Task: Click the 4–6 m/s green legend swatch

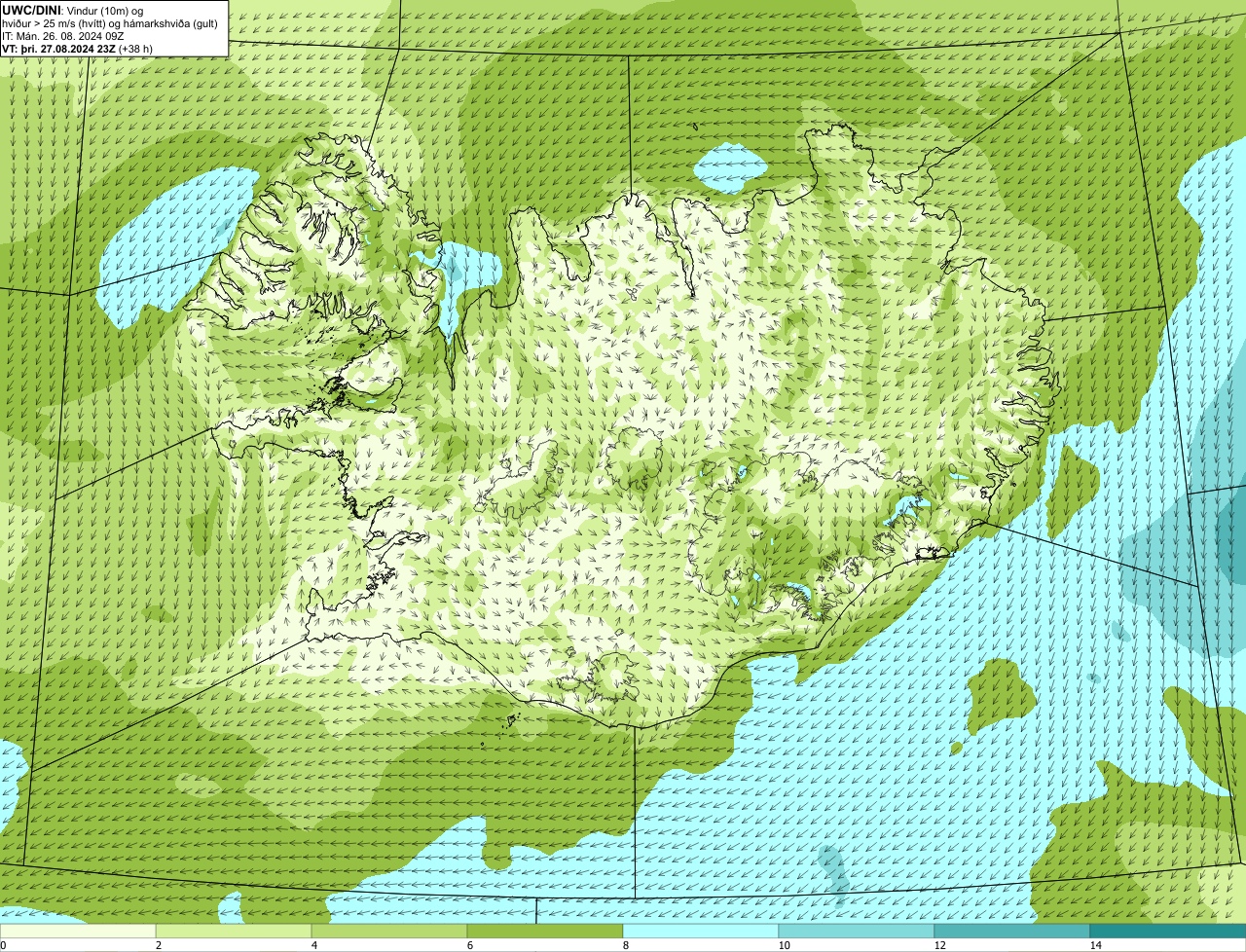Action: (389, 931)
